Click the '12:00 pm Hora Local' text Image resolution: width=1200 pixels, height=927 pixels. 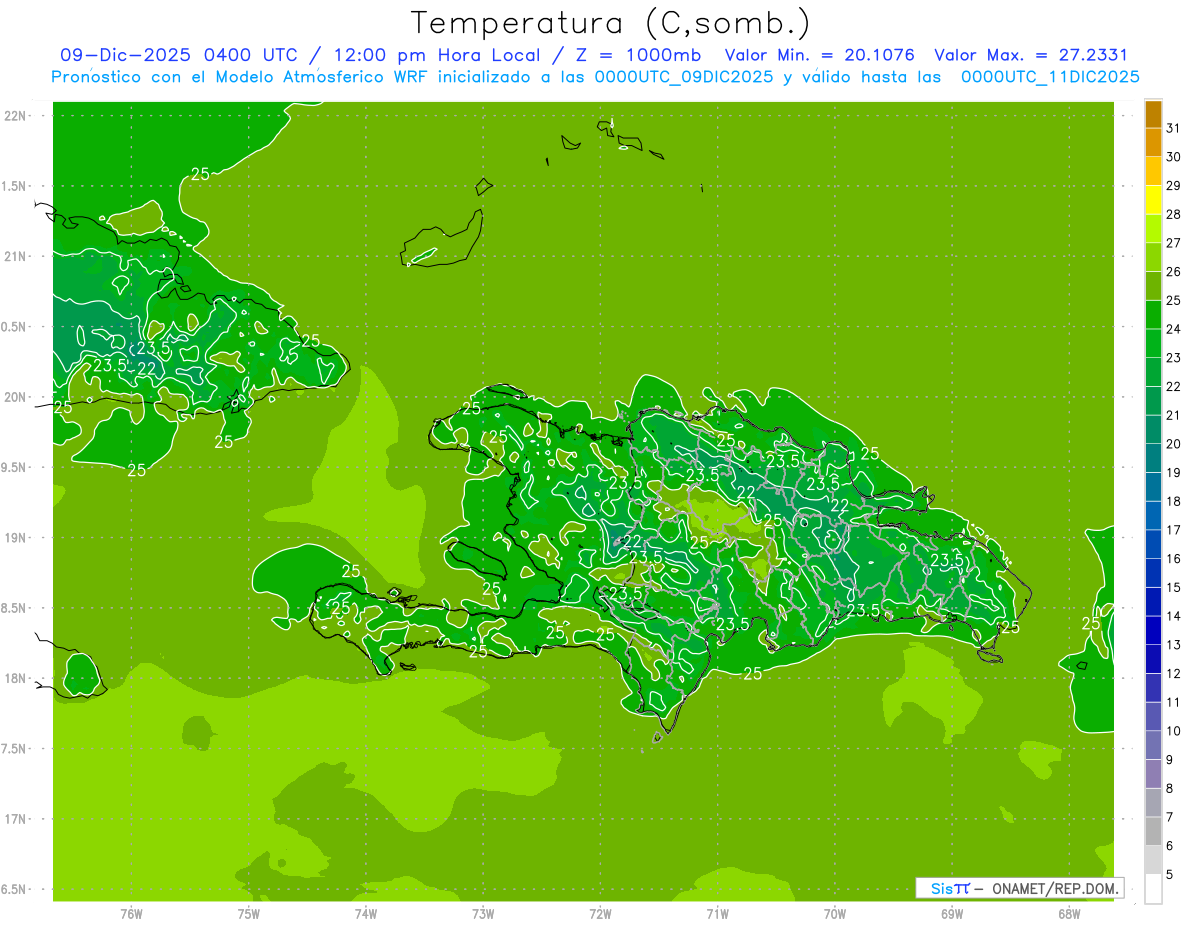click(437, 55)
